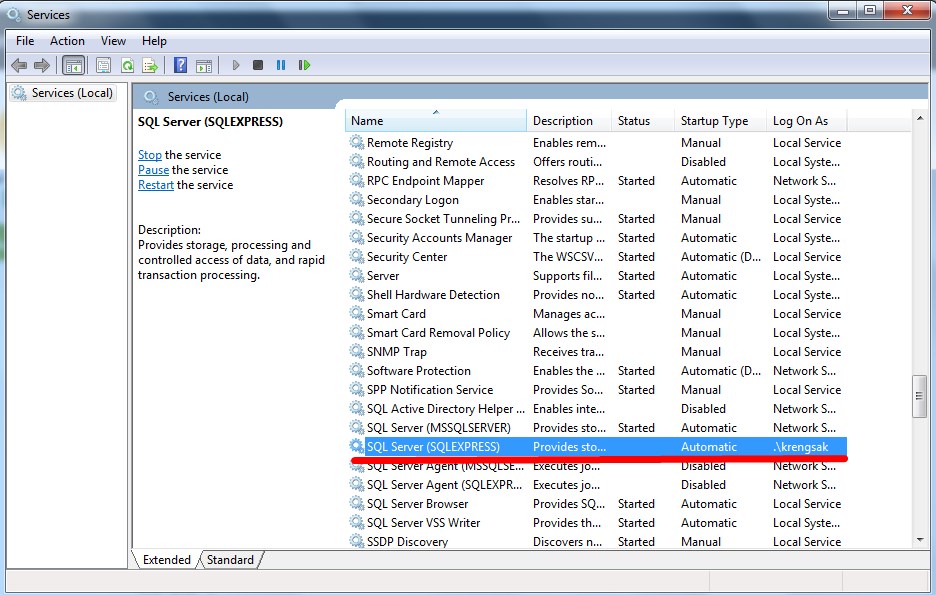Open the Help toolbar icon
This screenshot has width=936, height=595.
point(180,65)
